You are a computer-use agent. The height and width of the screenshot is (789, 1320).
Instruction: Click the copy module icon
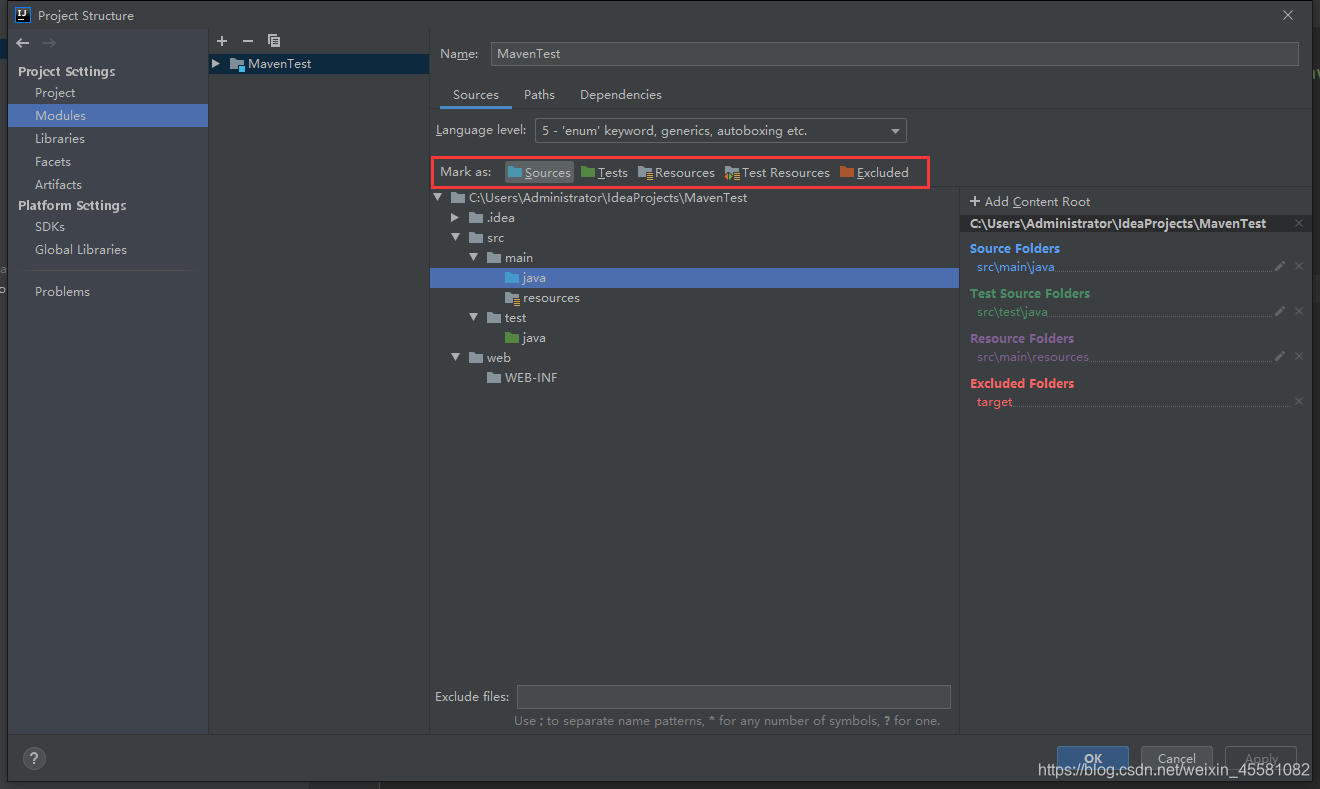[274, 41]
